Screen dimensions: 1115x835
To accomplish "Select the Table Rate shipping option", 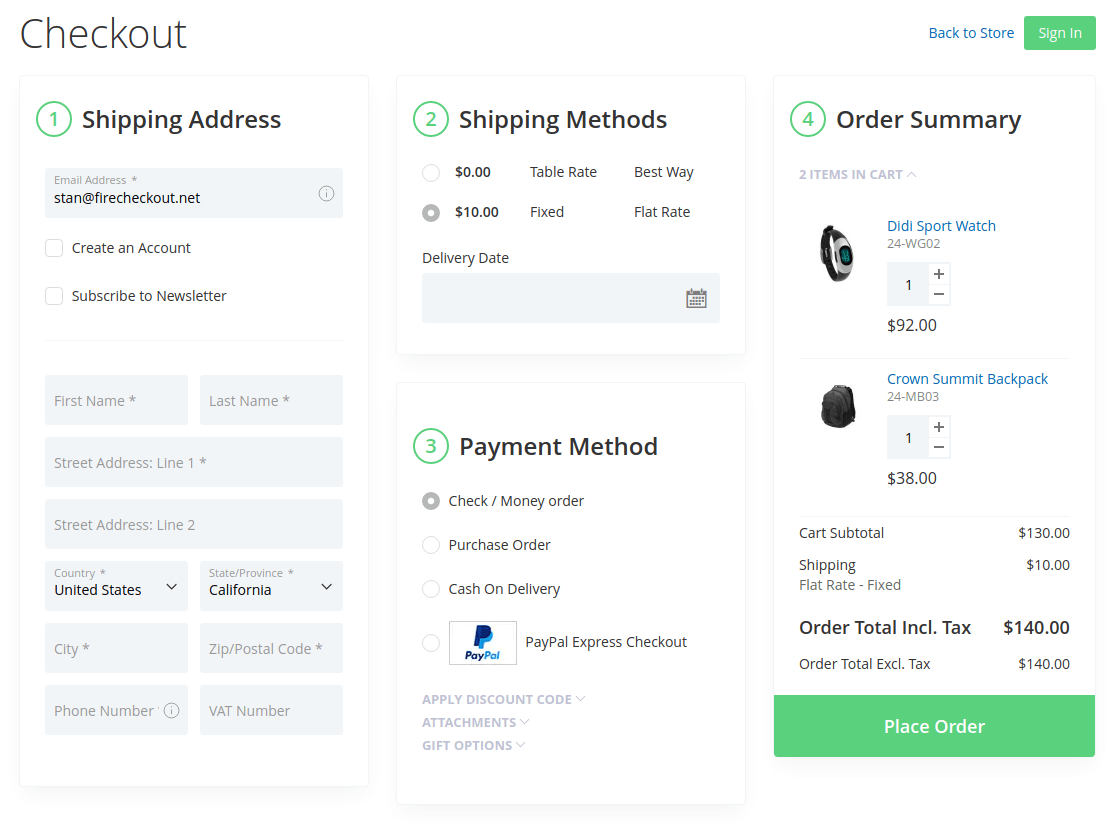I will [431, 173].
